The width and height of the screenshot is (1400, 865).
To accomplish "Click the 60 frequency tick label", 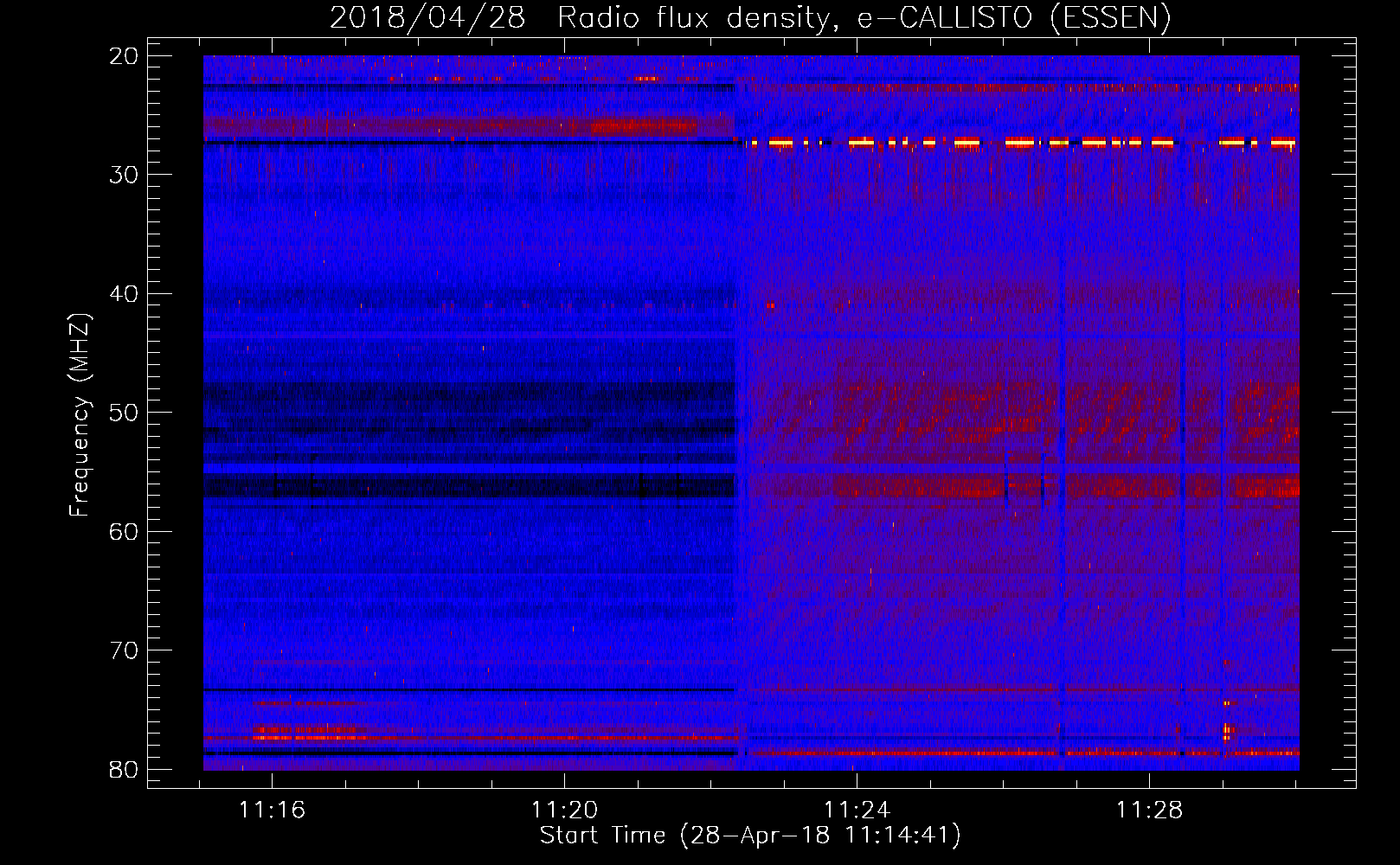I will click(x=124, y=532).
